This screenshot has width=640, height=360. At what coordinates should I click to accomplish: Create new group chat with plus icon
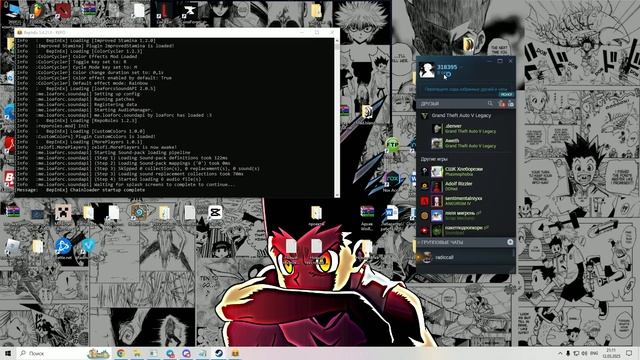point(510,242)
